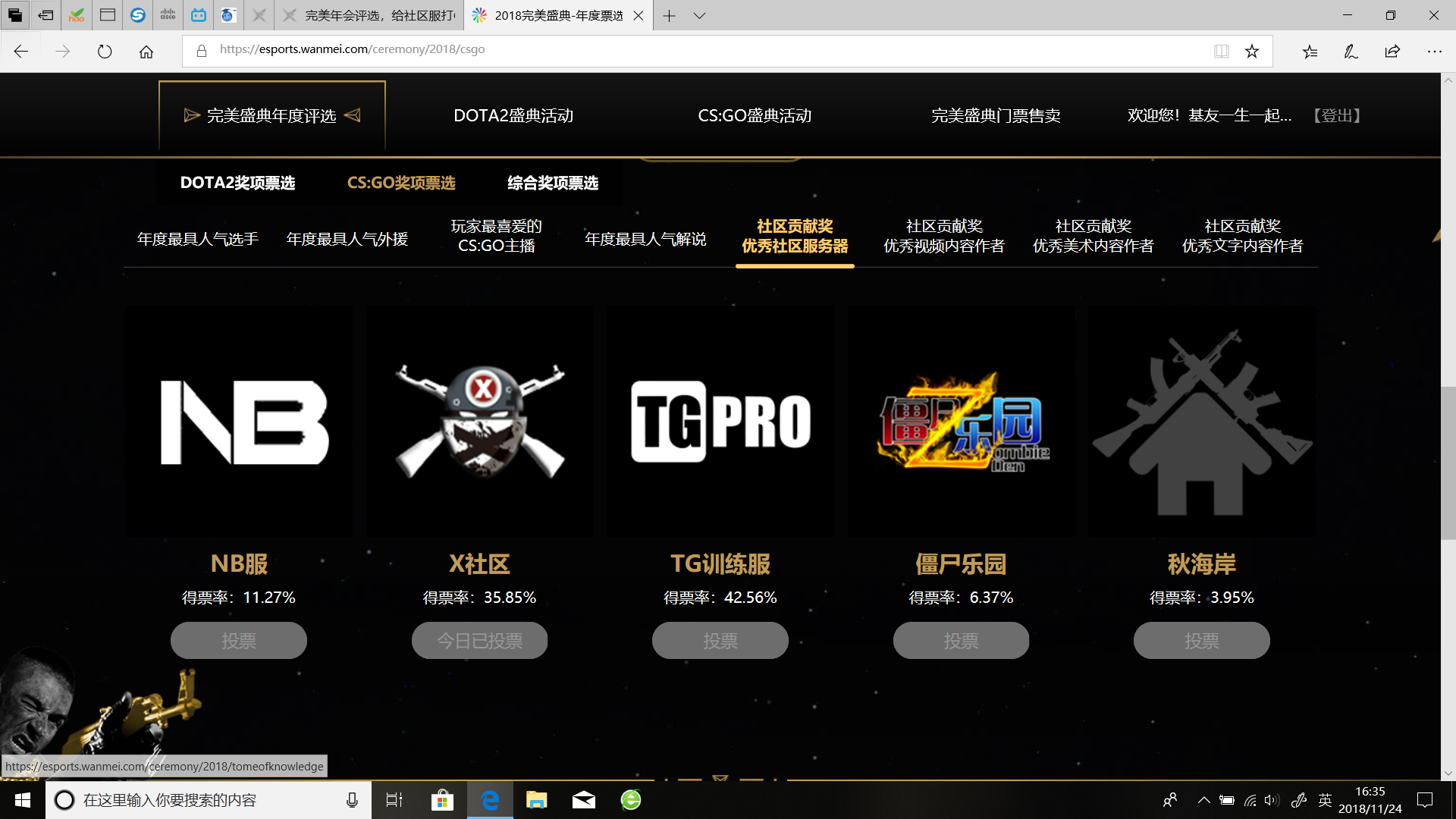Click the browser refresh icon
The image size is (1456, 819).
105,52
